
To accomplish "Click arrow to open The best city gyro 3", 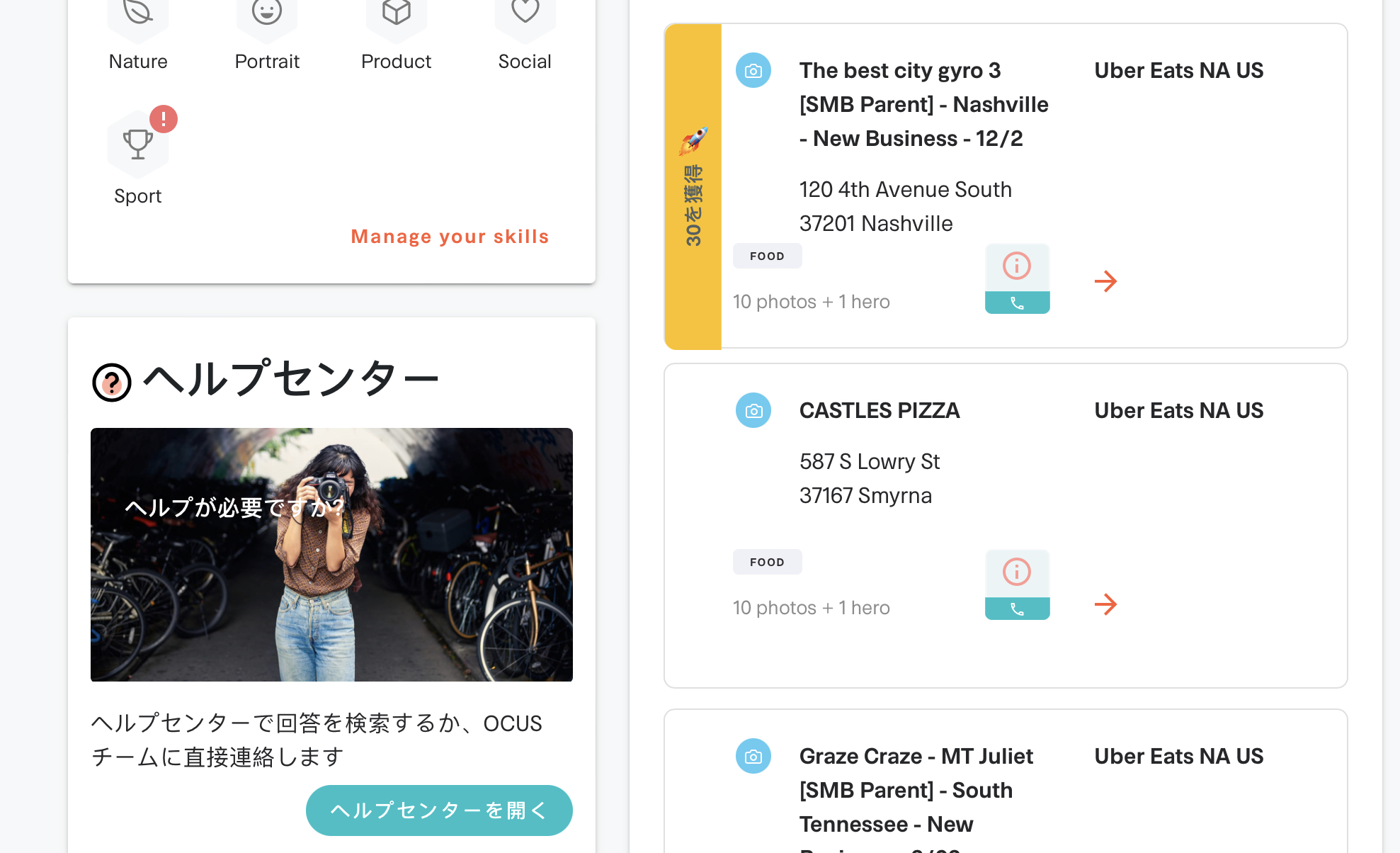I will (1105, 281).
